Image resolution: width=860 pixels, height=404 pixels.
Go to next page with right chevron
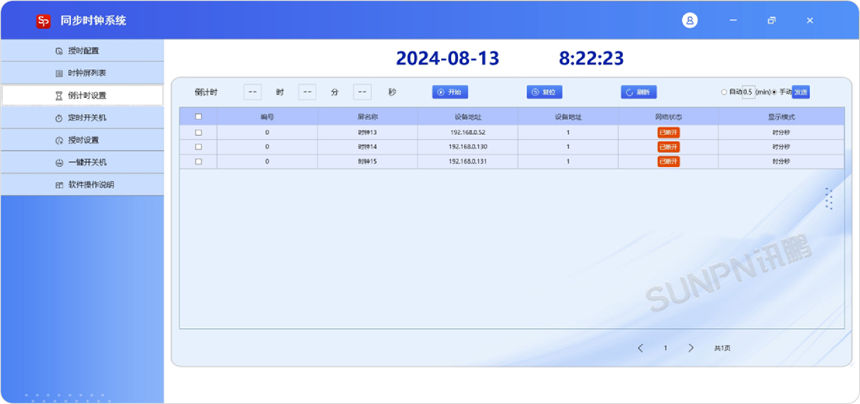tap(691, 348)
